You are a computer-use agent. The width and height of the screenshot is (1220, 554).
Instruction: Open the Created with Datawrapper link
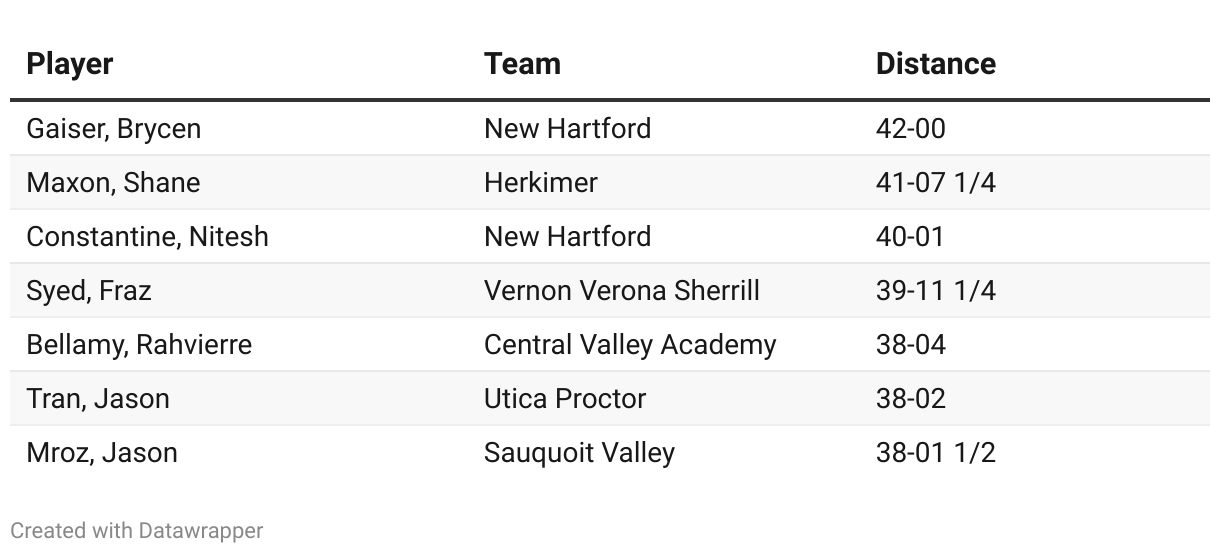(137, 530)
